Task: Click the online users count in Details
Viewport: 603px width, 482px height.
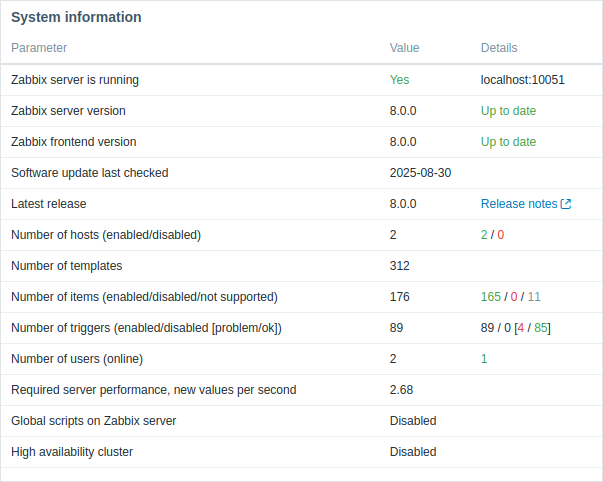Action: pos(484,359)
